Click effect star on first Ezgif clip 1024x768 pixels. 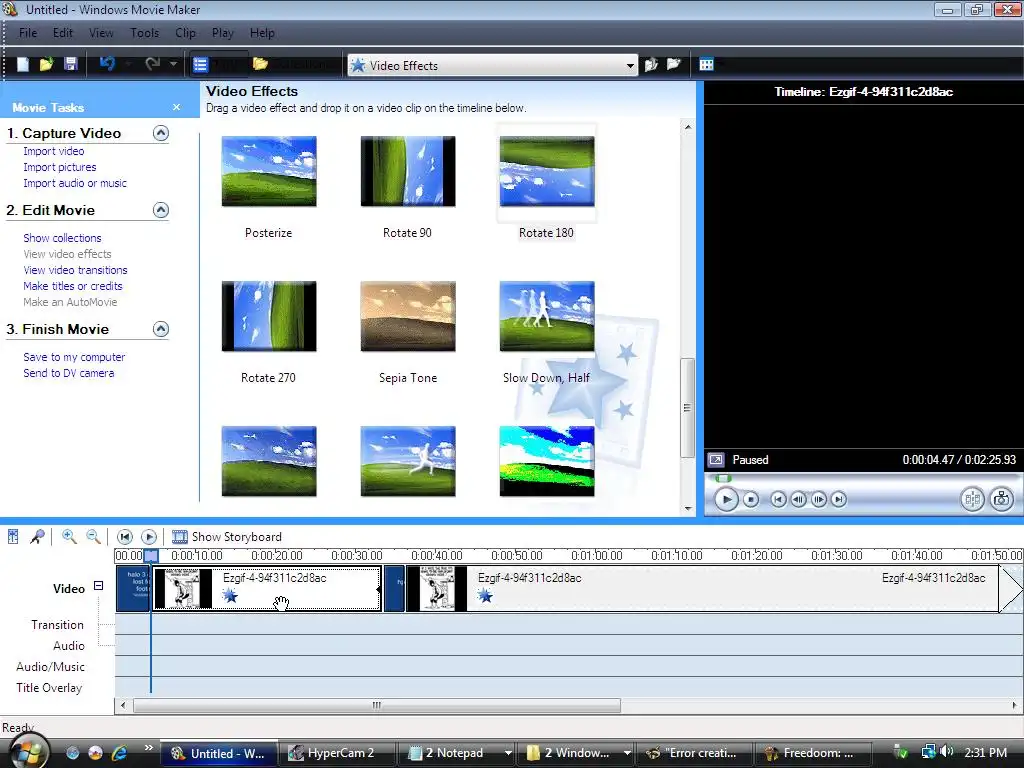click(230, 596)
